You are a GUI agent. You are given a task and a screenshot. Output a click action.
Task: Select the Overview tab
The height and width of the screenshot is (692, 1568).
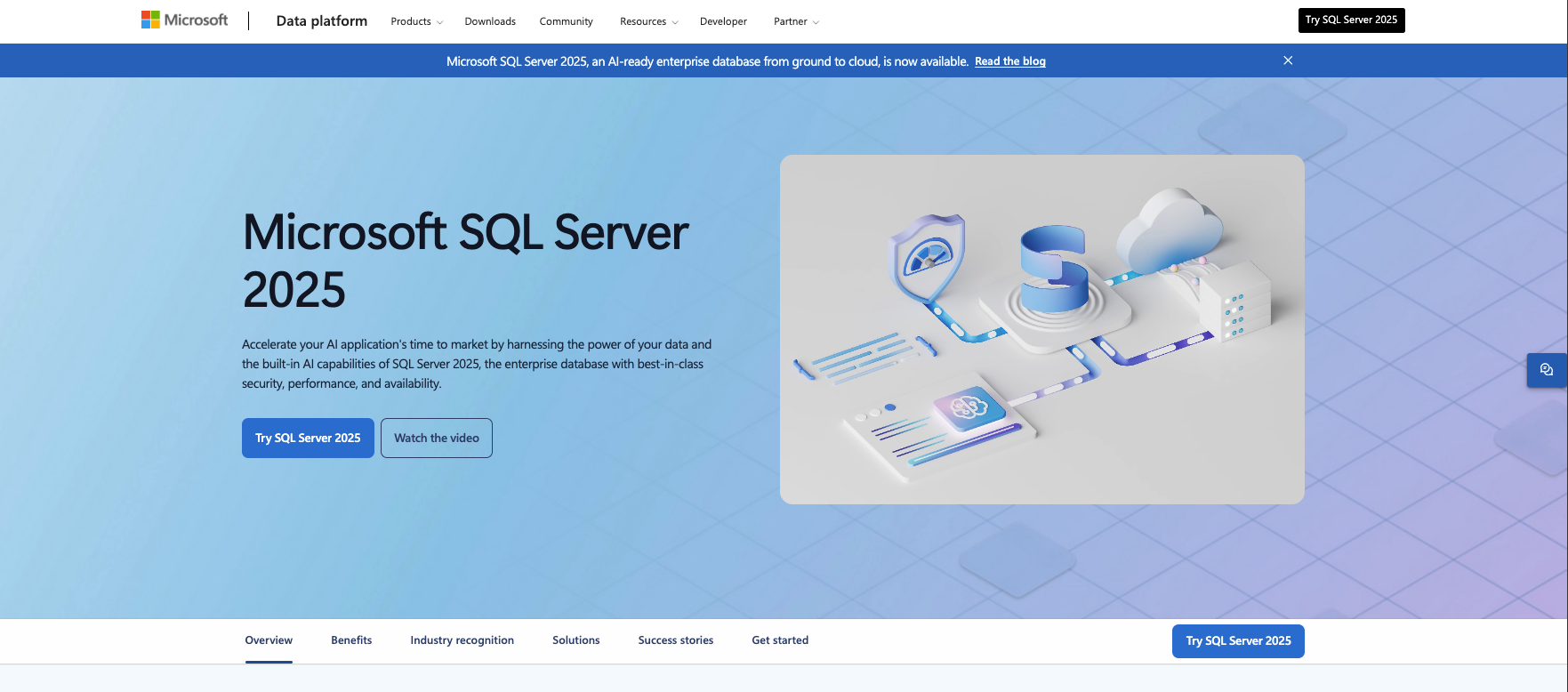coord(269,640)
